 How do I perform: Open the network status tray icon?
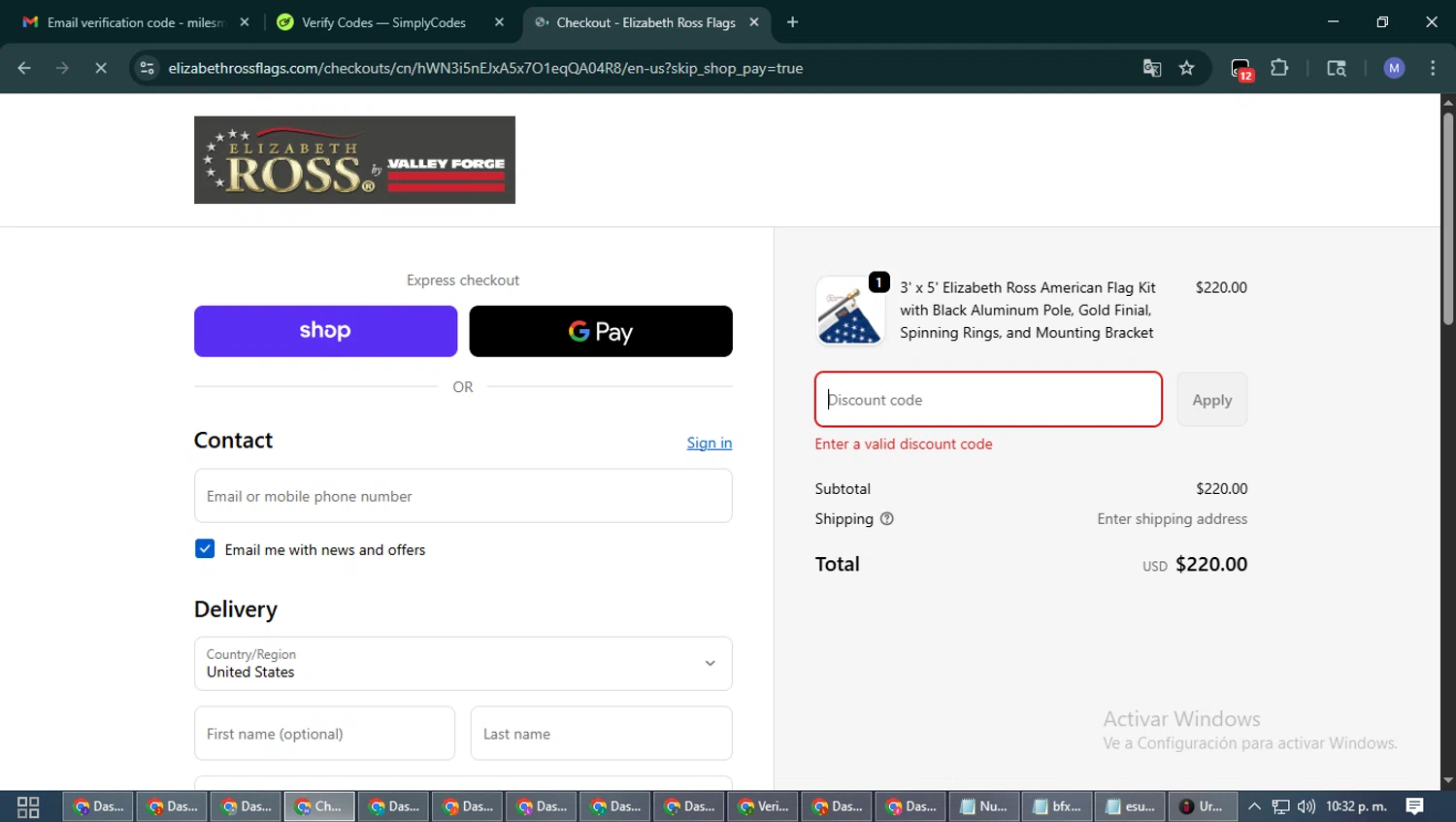1280,806
